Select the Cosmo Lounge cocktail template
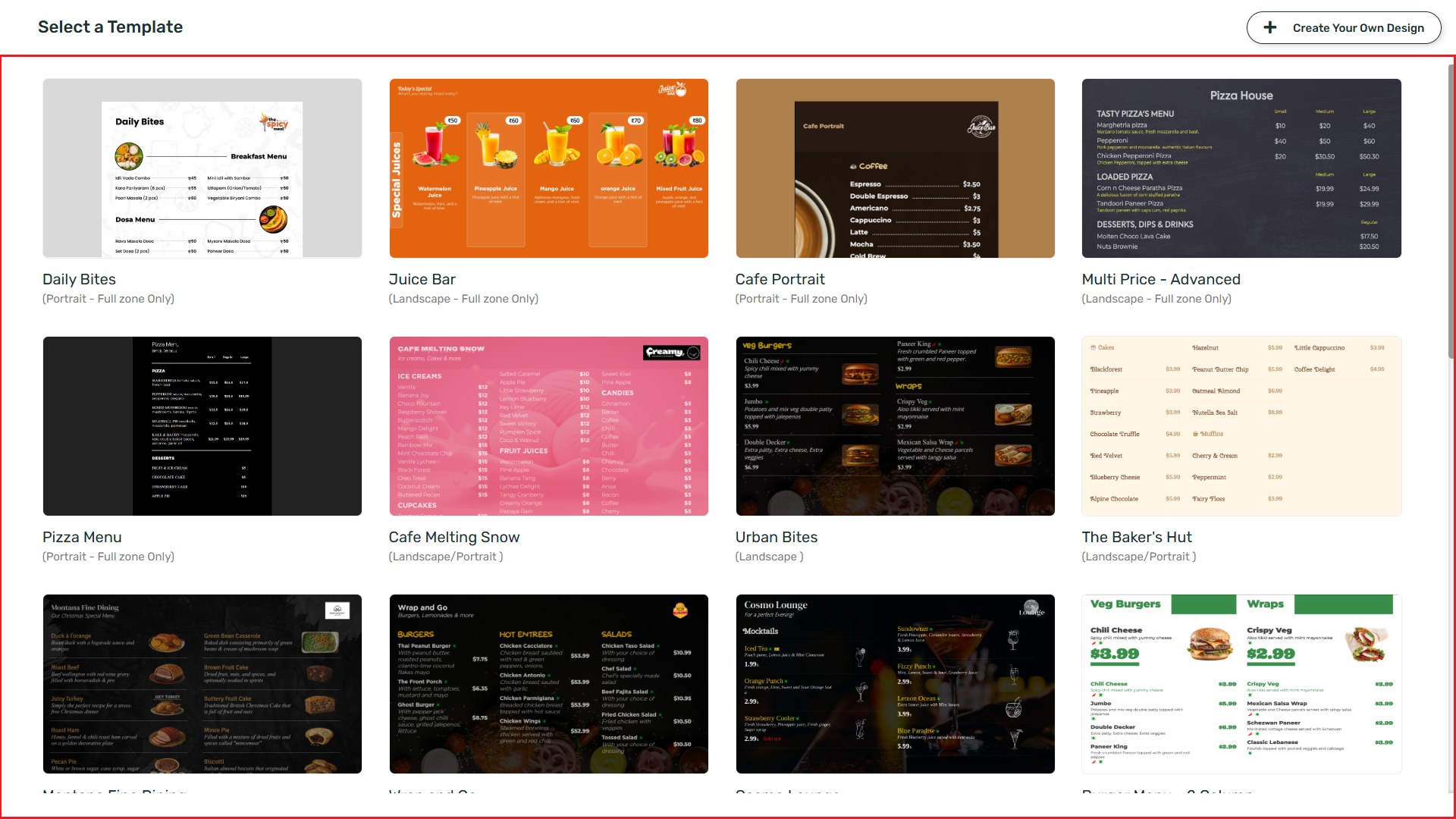The image size is (1456, 819). pyautogui.click(x=895, y=684)
